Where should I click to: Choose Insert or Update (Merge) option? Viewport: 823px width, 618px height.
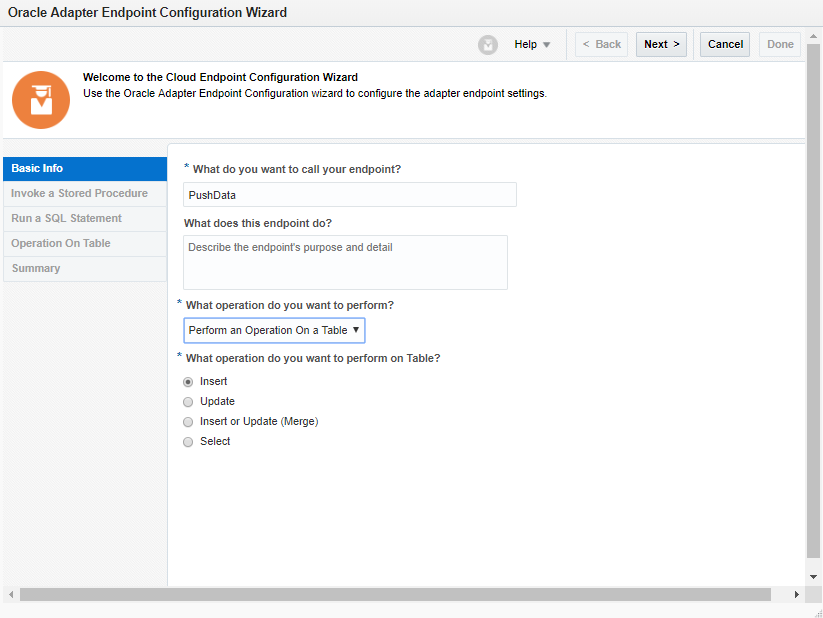pyautogui.click(x=188, y=422)
